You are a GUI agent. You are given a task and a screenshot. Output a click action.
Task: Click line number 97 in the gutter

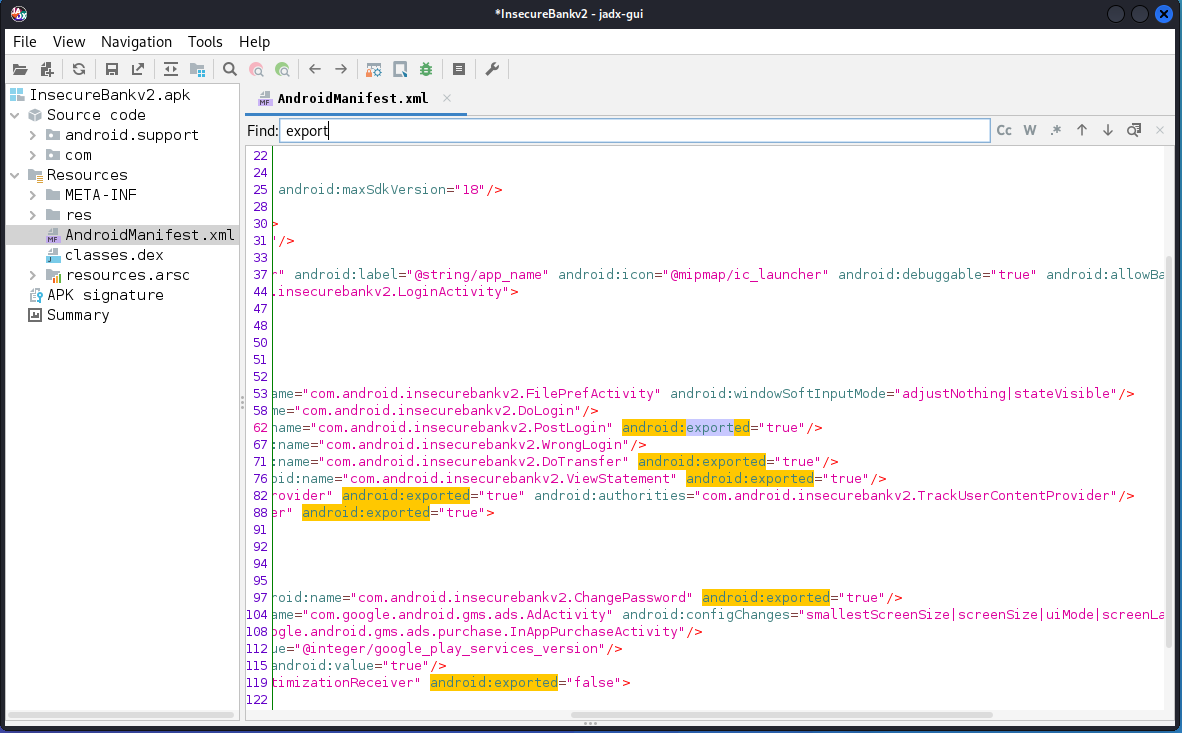click(260, 597)
